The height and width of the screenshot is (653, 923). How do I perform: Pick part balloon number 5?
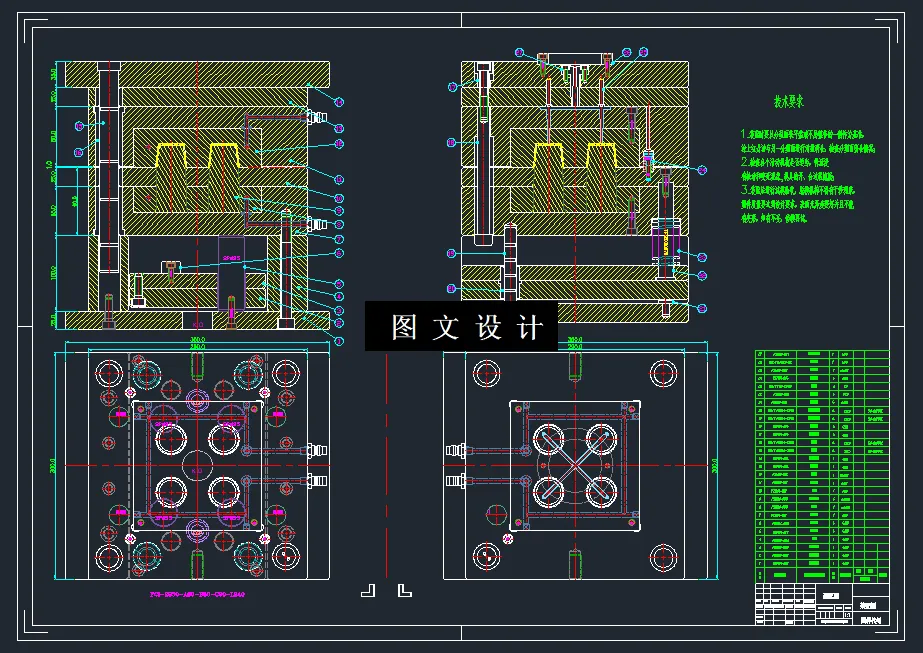point(339,284)
